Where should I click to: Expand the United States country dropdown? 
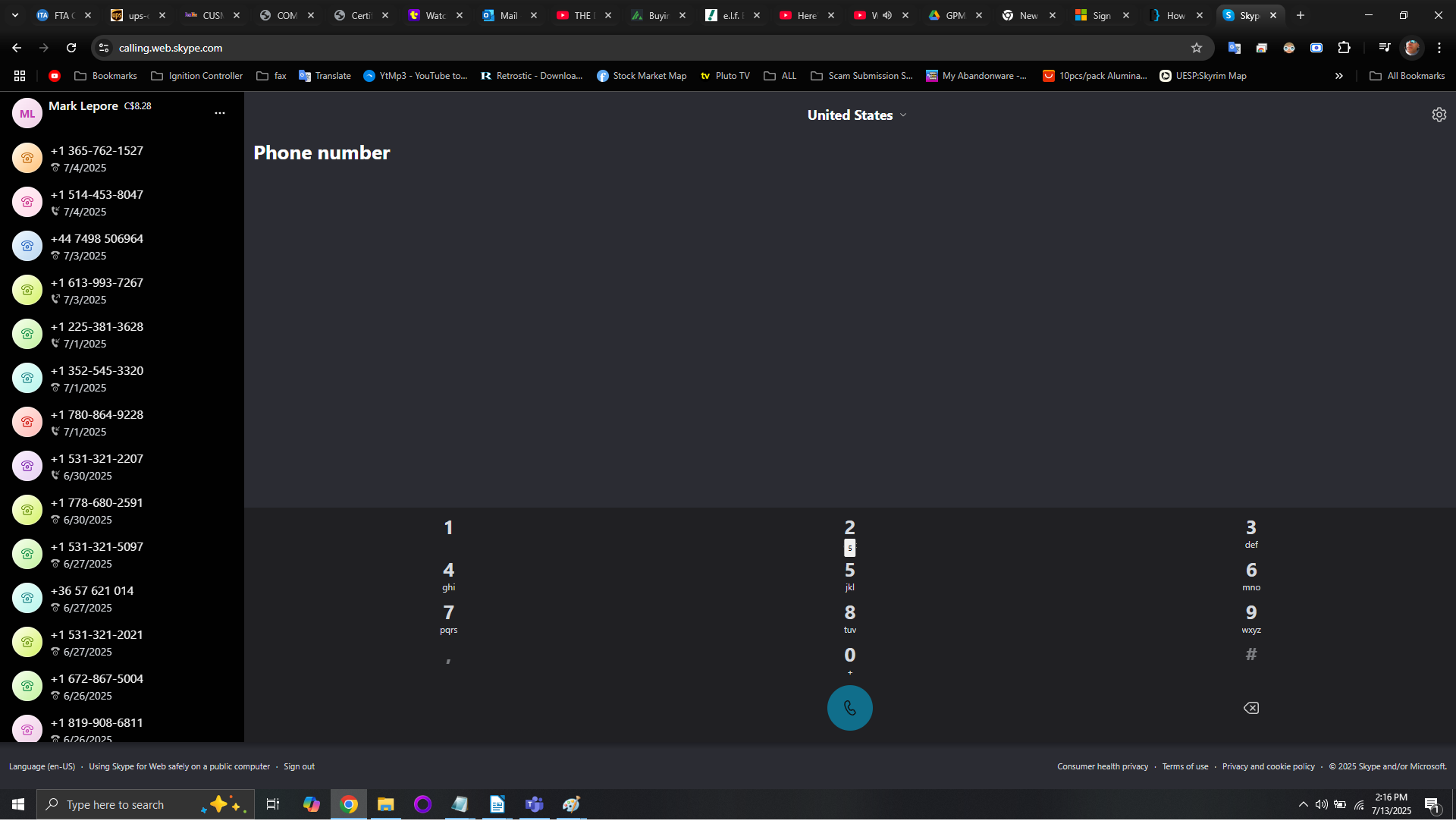pos(857,115)
